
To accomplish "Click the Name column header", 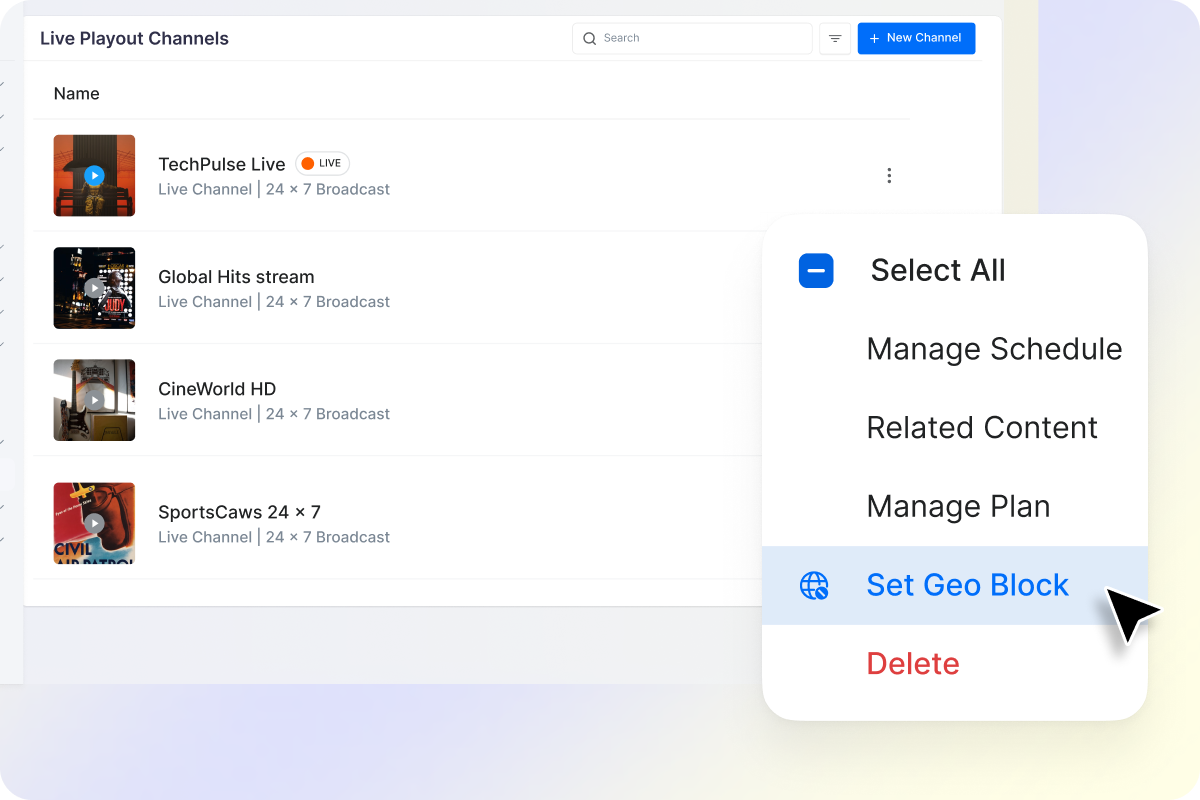I will coord(77,94).
